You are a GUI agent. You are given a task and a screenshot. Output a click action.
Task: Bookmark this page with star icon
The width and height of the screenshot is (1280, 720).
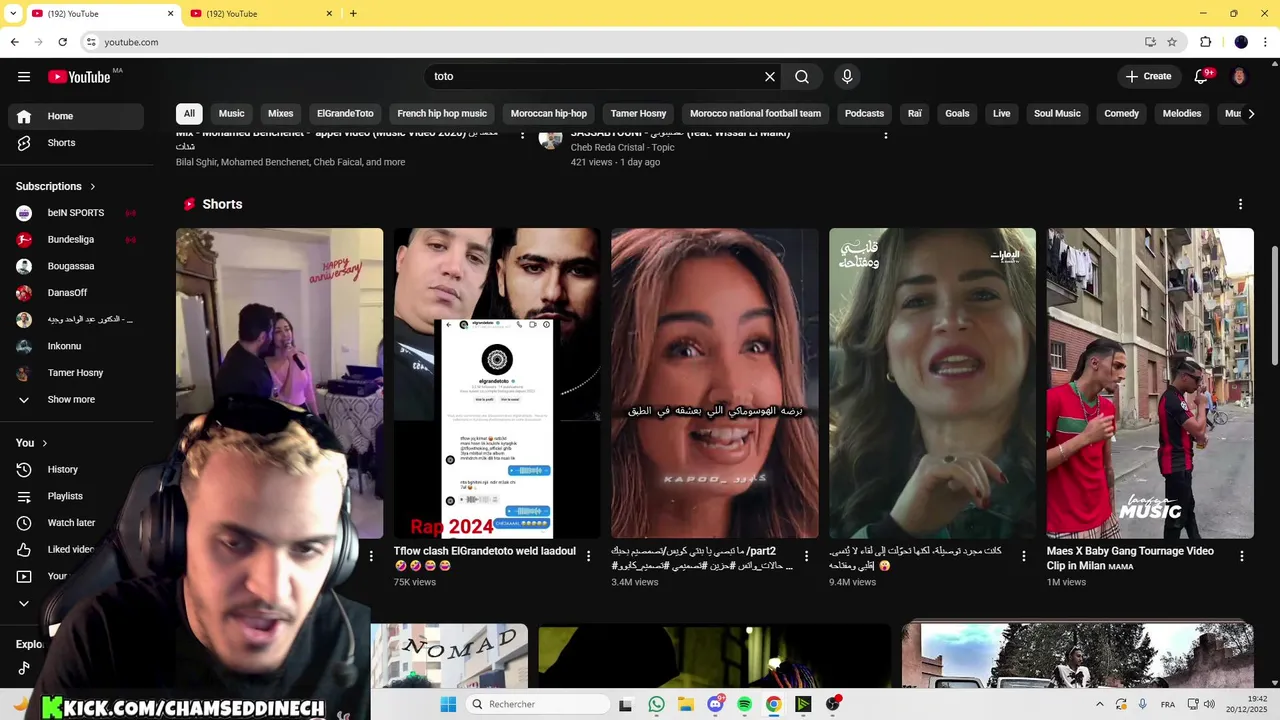[1172, 42]
